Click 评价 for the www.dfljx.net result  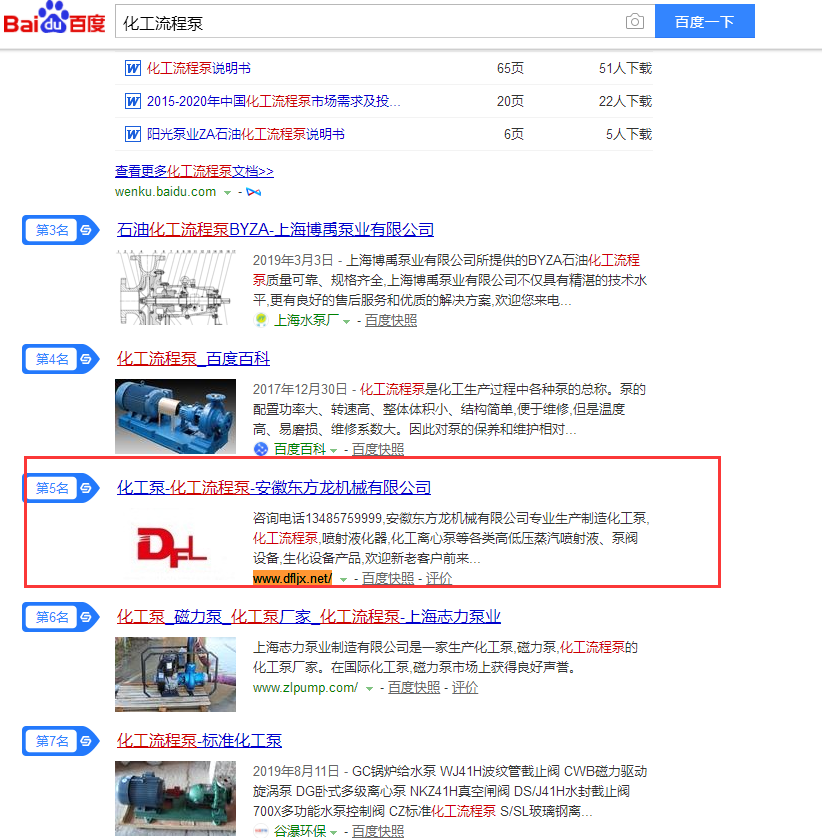pyautogui.click(x=439, y=579)
